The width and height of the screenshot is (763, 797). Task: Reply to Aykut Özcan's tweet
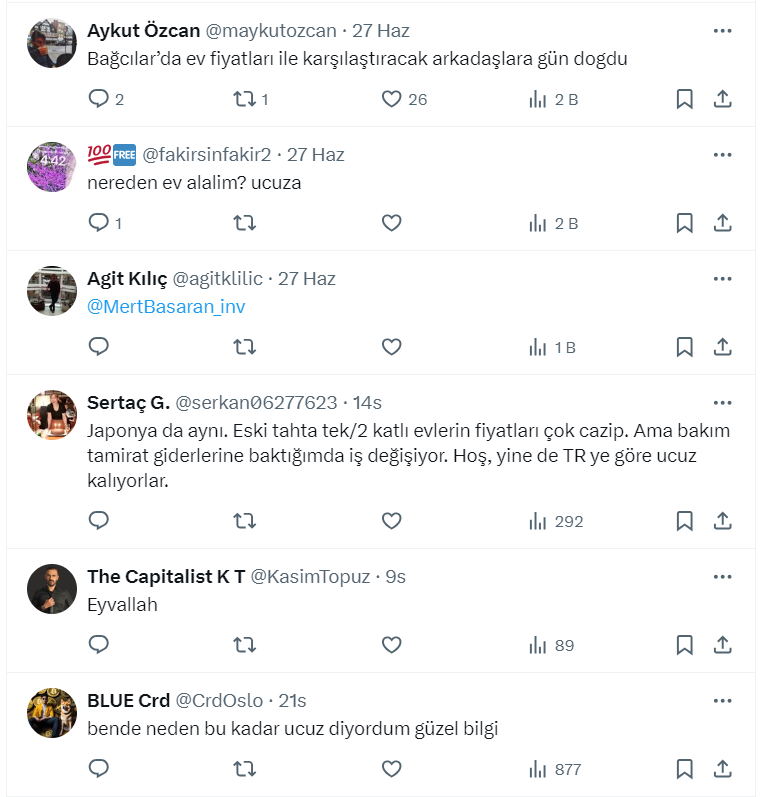[x=99, y=99]
